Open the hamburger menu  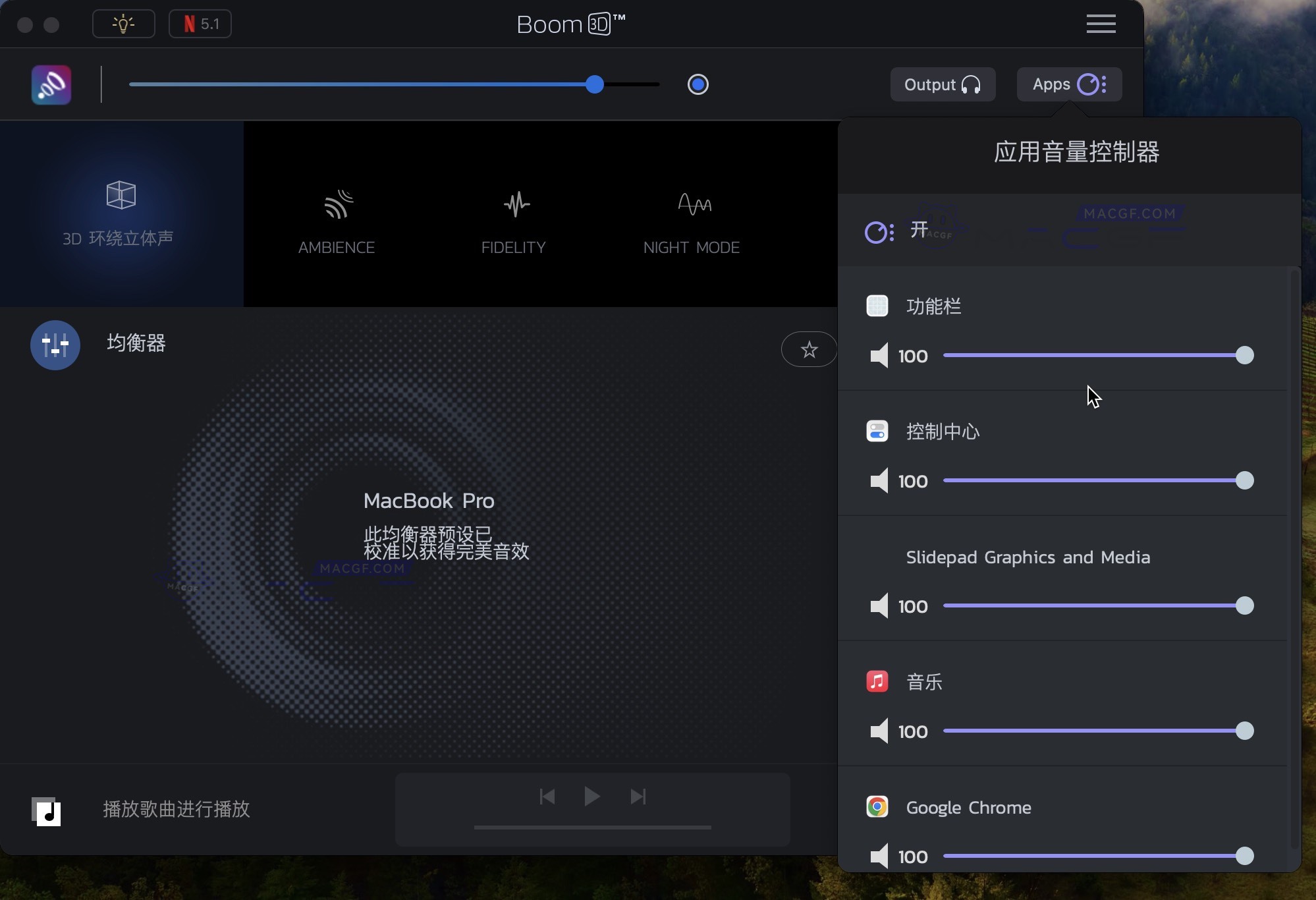[x=1101, y=24]
